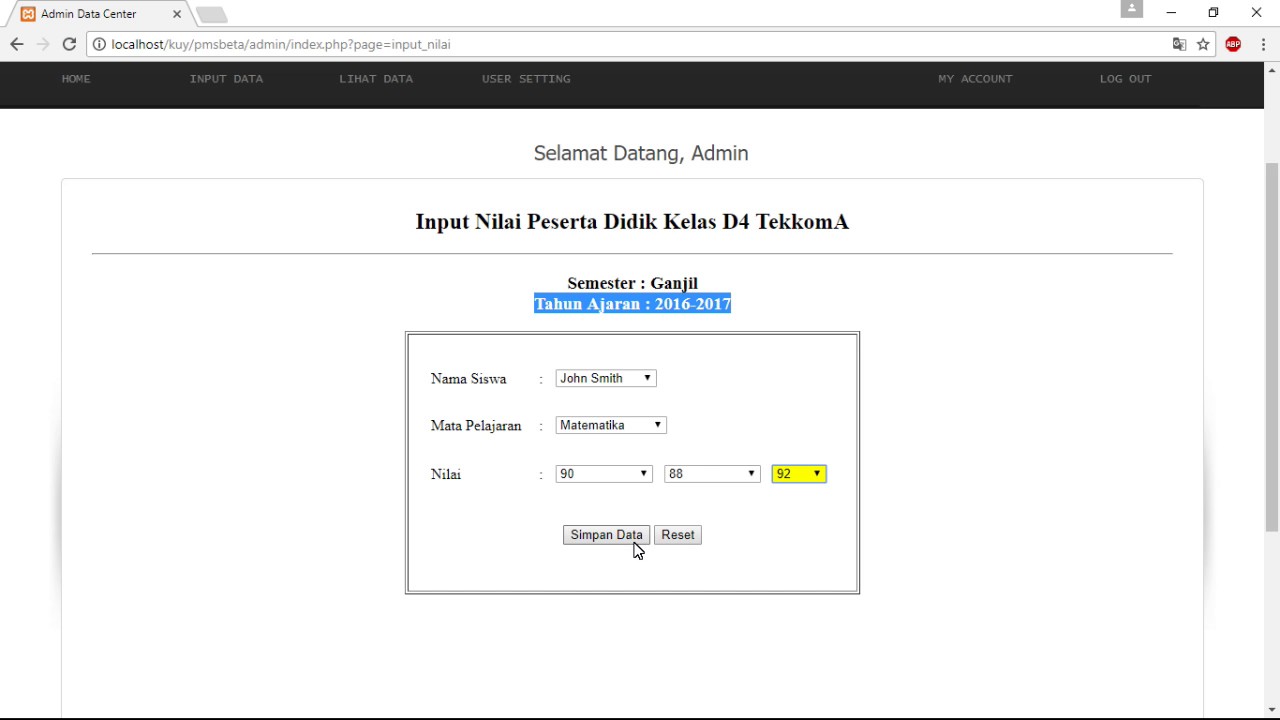Click the heading Input Nilai Peserta Didik Kelas D4 TekkomA
The image size is (1280, 720).
click(632, 222)
